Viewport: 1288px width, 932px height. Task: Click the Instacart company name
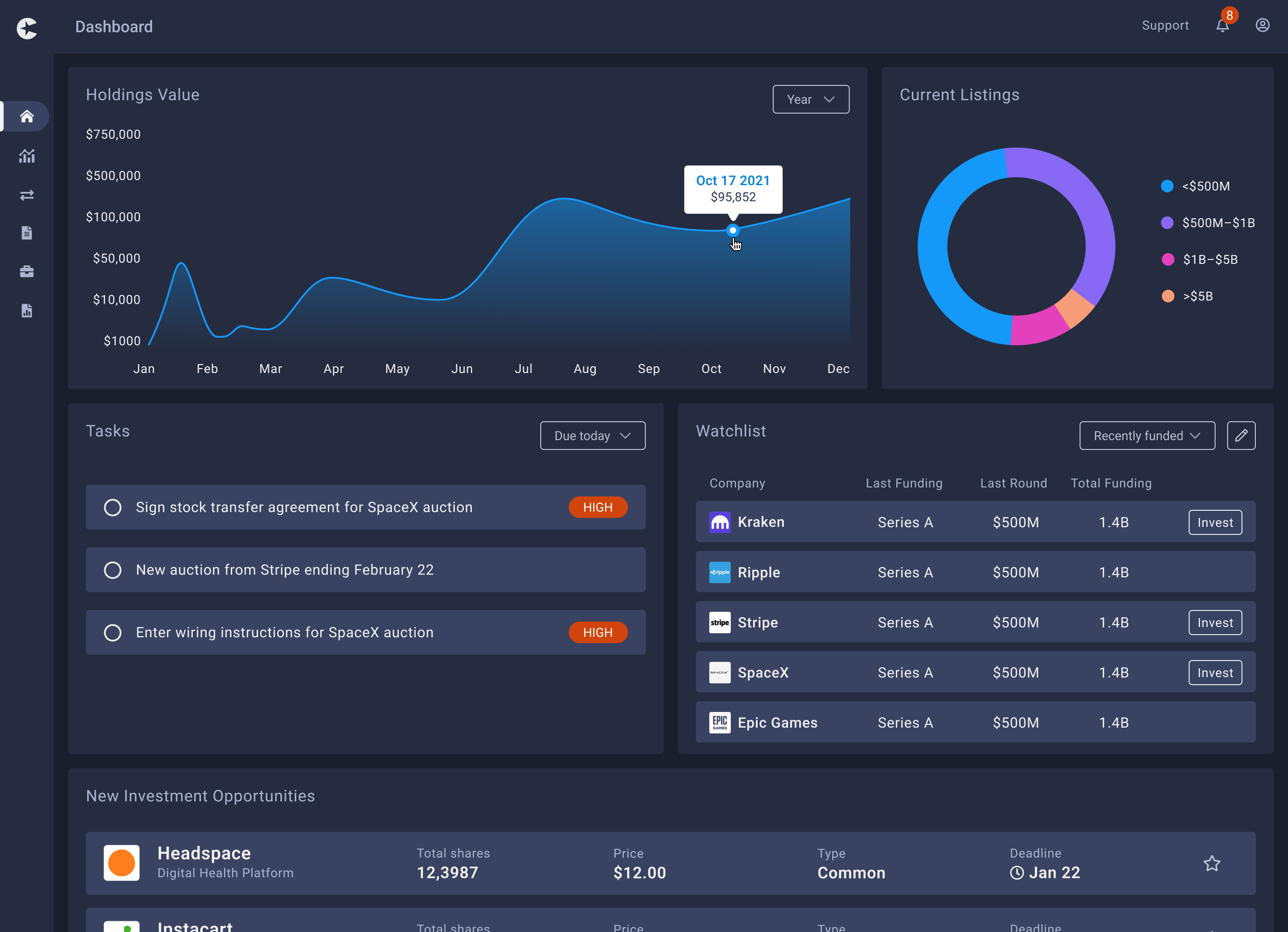195,926
